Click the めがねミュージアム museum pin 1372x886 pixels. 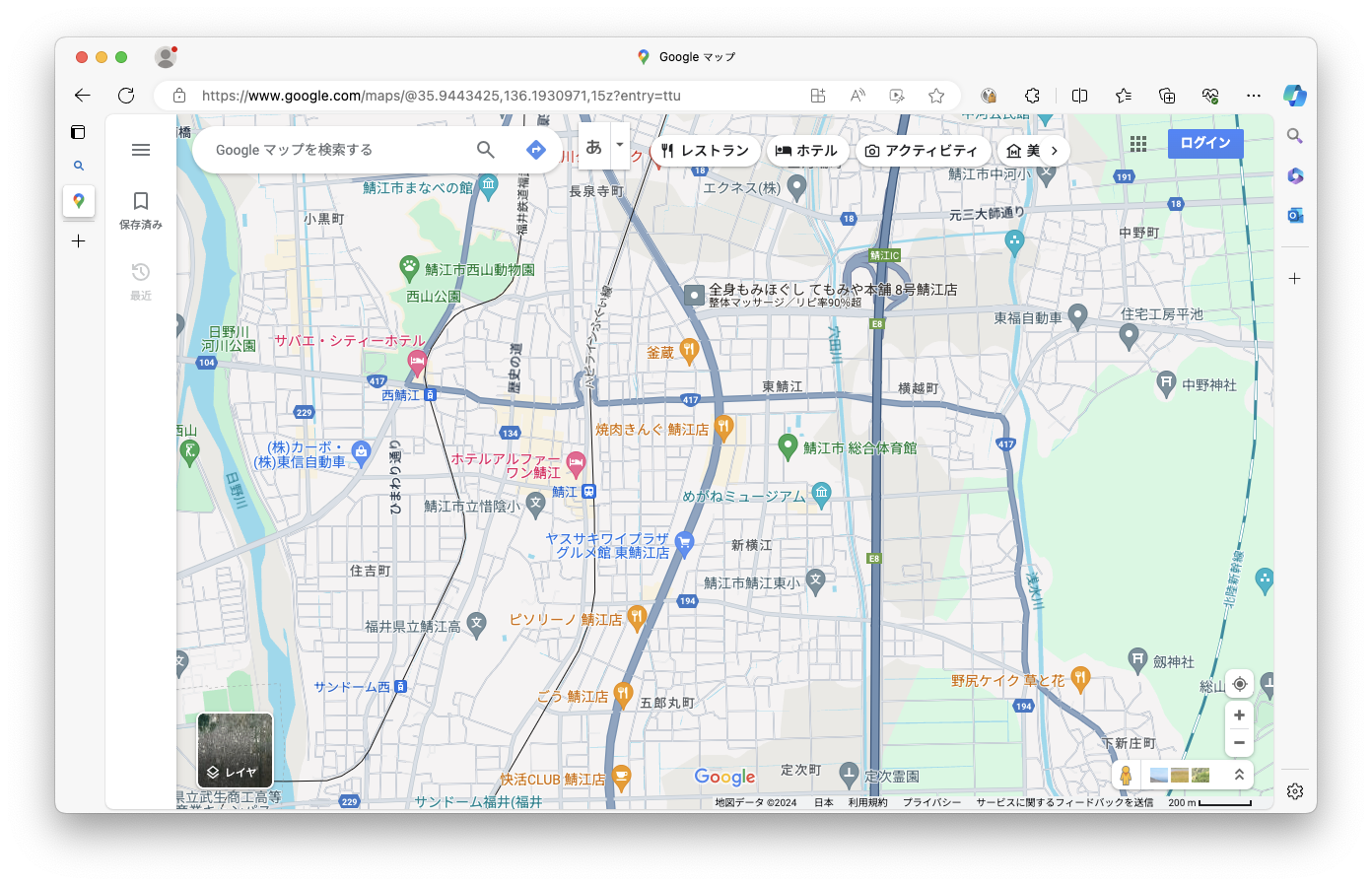[821, 493]
